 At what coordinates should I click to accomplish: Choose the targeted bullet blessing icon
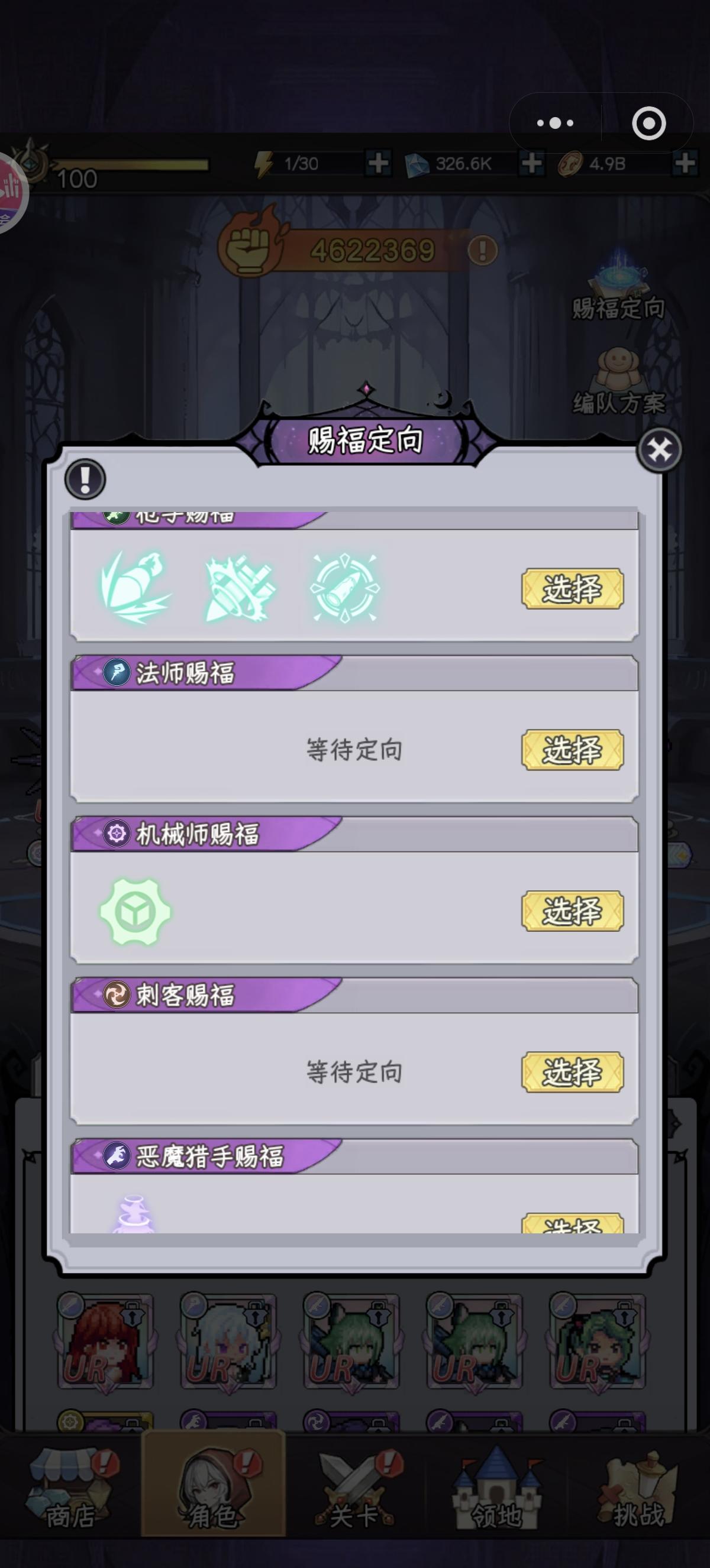345,588
